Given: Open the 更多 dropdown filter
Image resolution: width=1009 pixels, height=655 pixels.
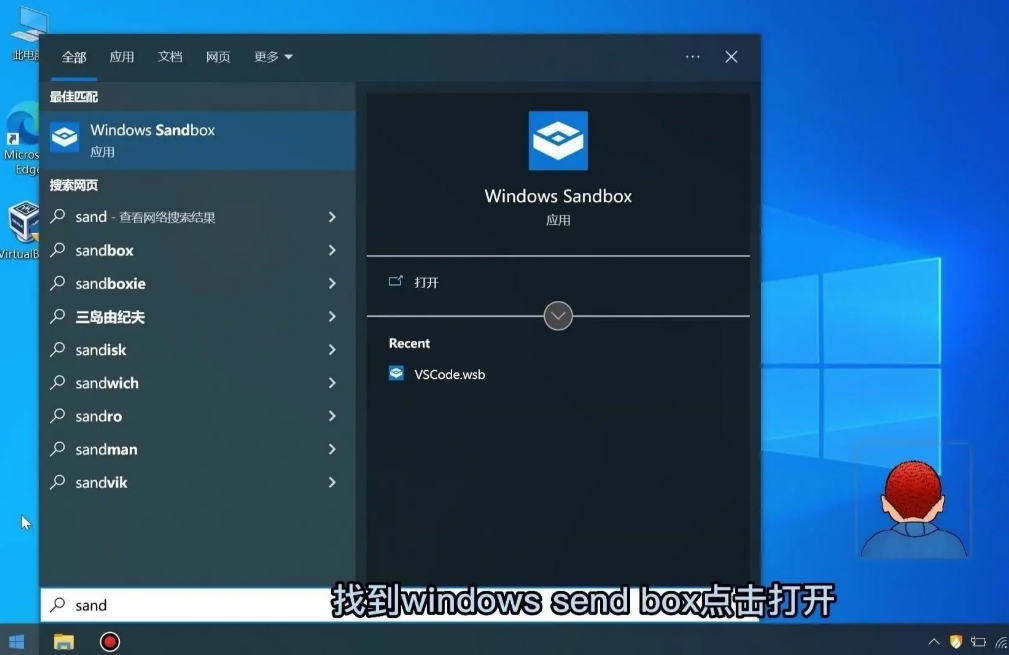Looking at the screenshot, I should (x=273, y=57).
